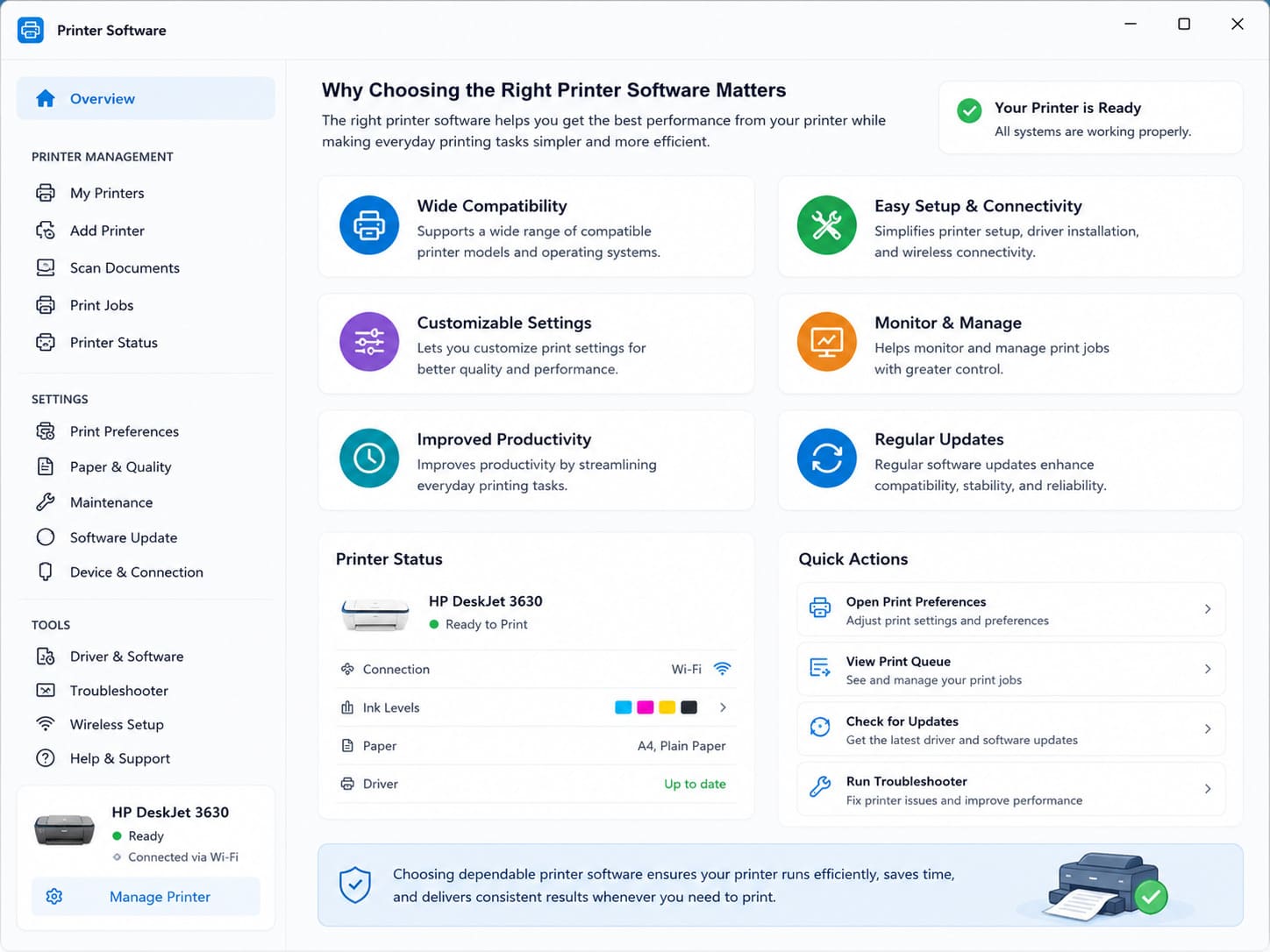The width and height of the screenshot is (1270, 952).
Task: Click the magenta ink level swatch
Action: (x=646, y=707)
